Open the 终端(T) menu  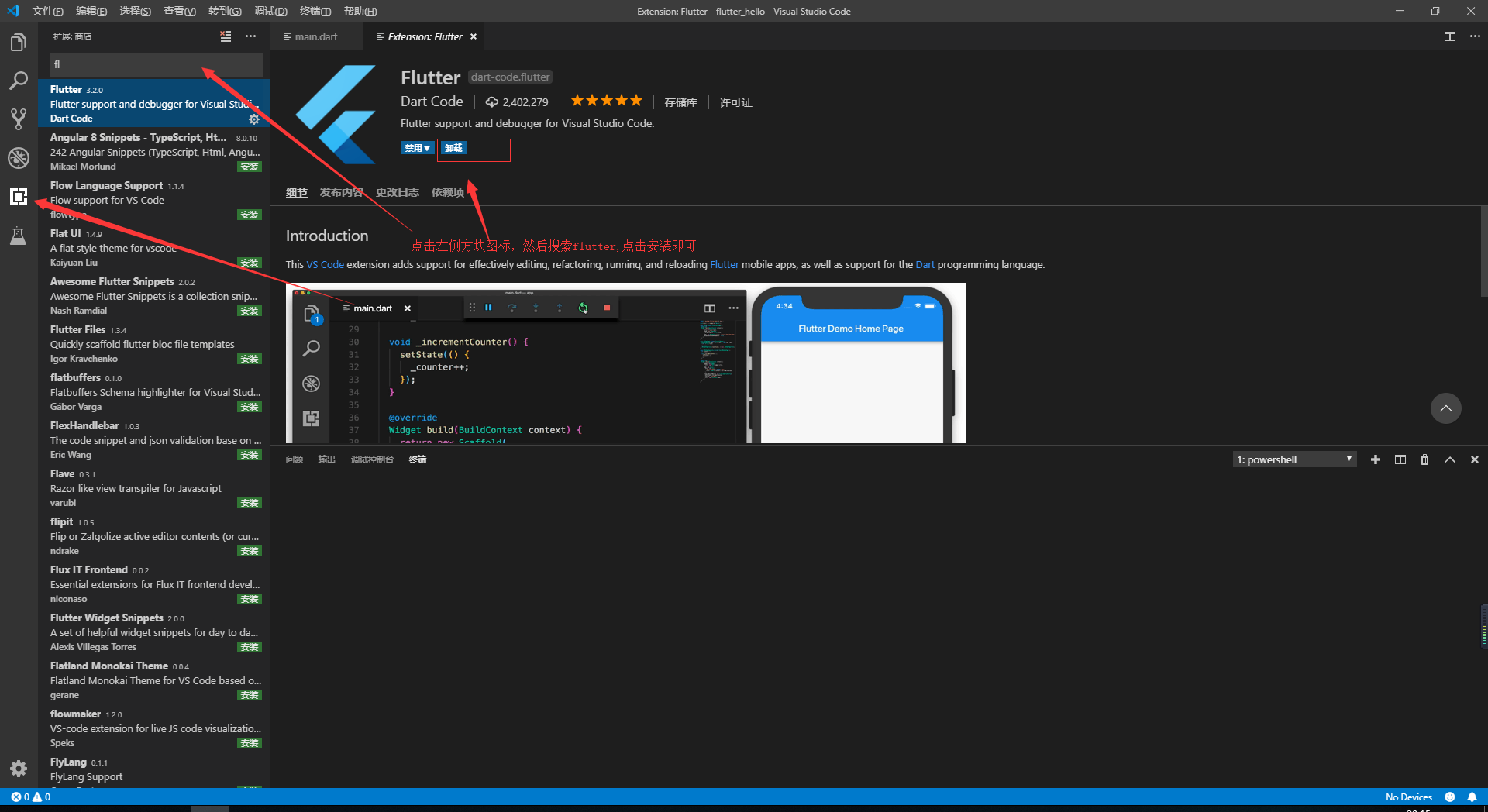315,11
